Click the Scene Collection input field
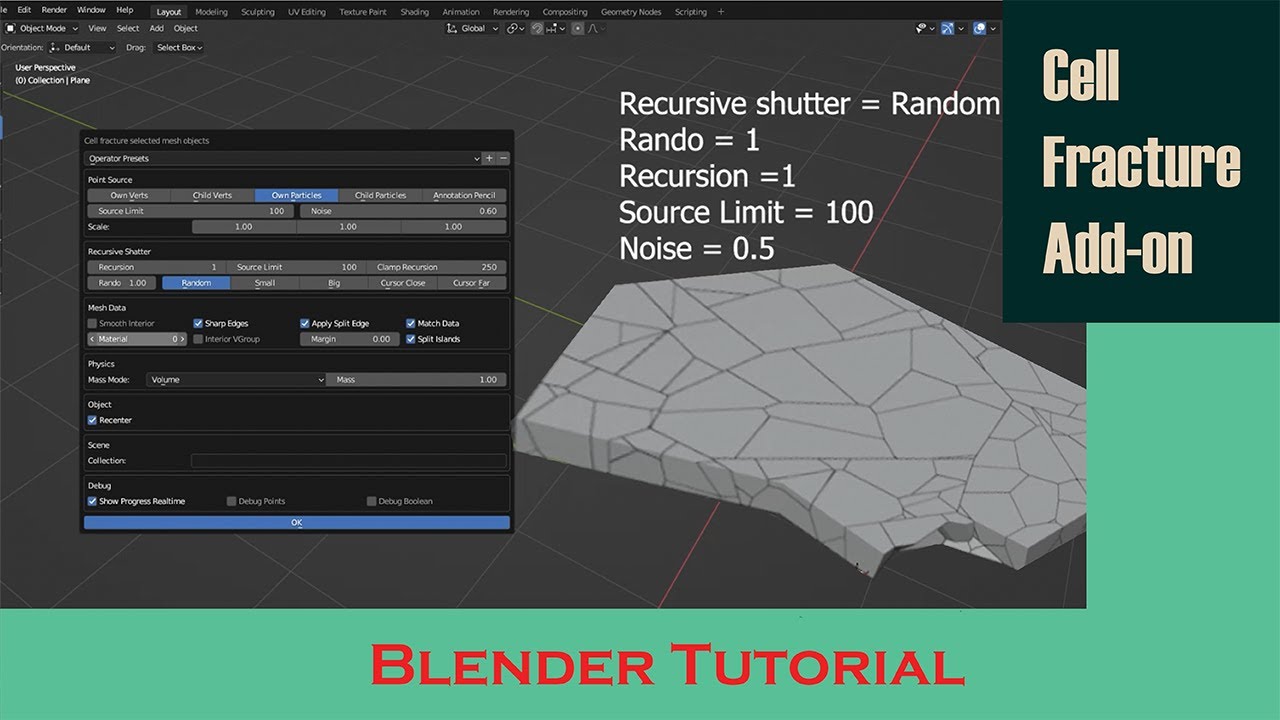The height and width of the screenshot is (720, 1280). pos(349,461)
